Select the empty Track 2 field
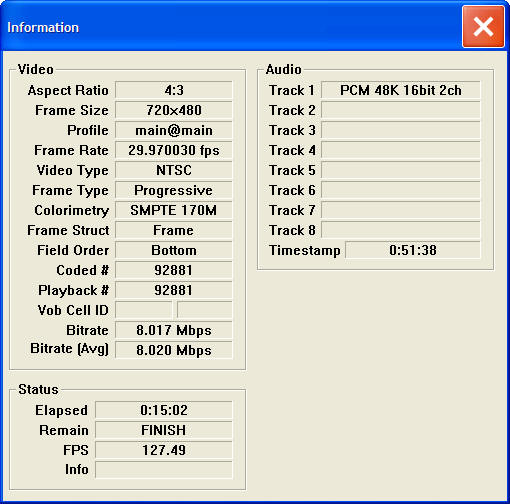The image size is (510, 504). click(x=401, y=110)
